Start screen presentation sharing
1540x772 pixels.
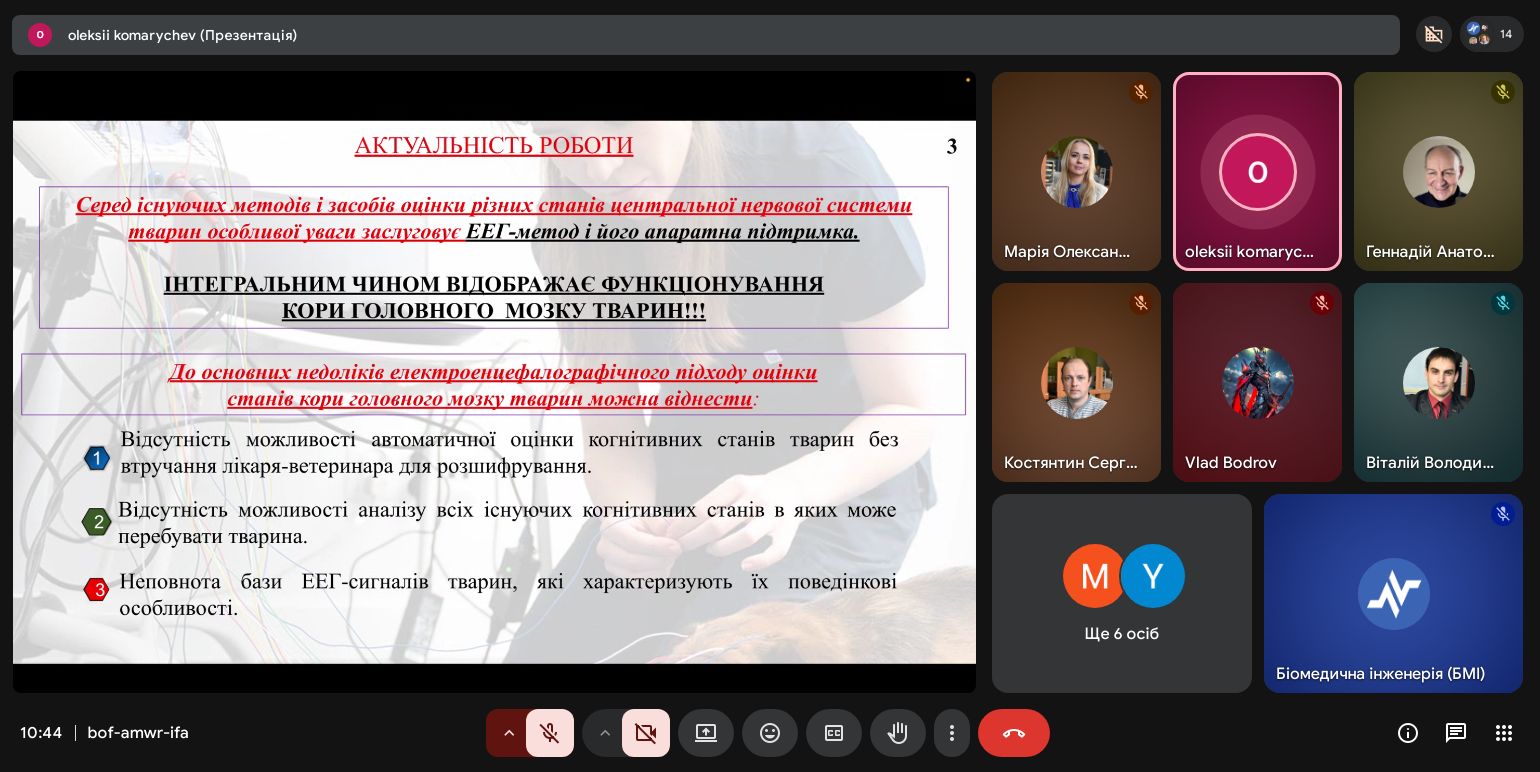point(706,733)
